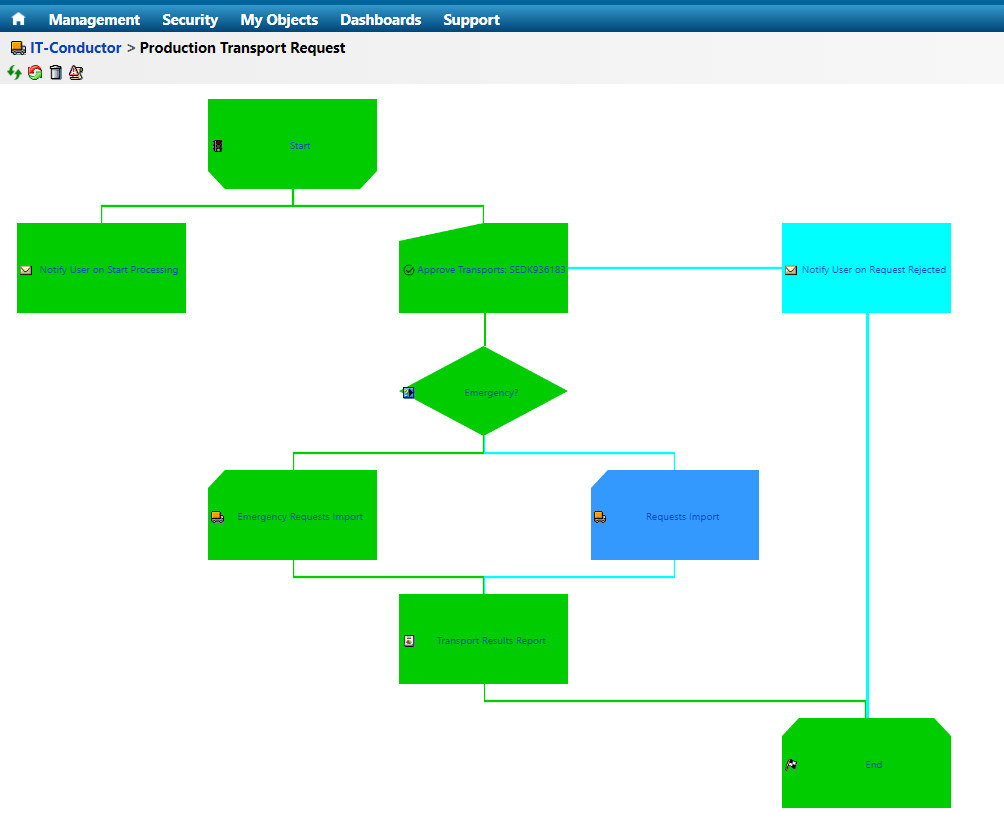Click the green refresh arrows icon
Screen dimensions: 1004x835
[14, 72]
